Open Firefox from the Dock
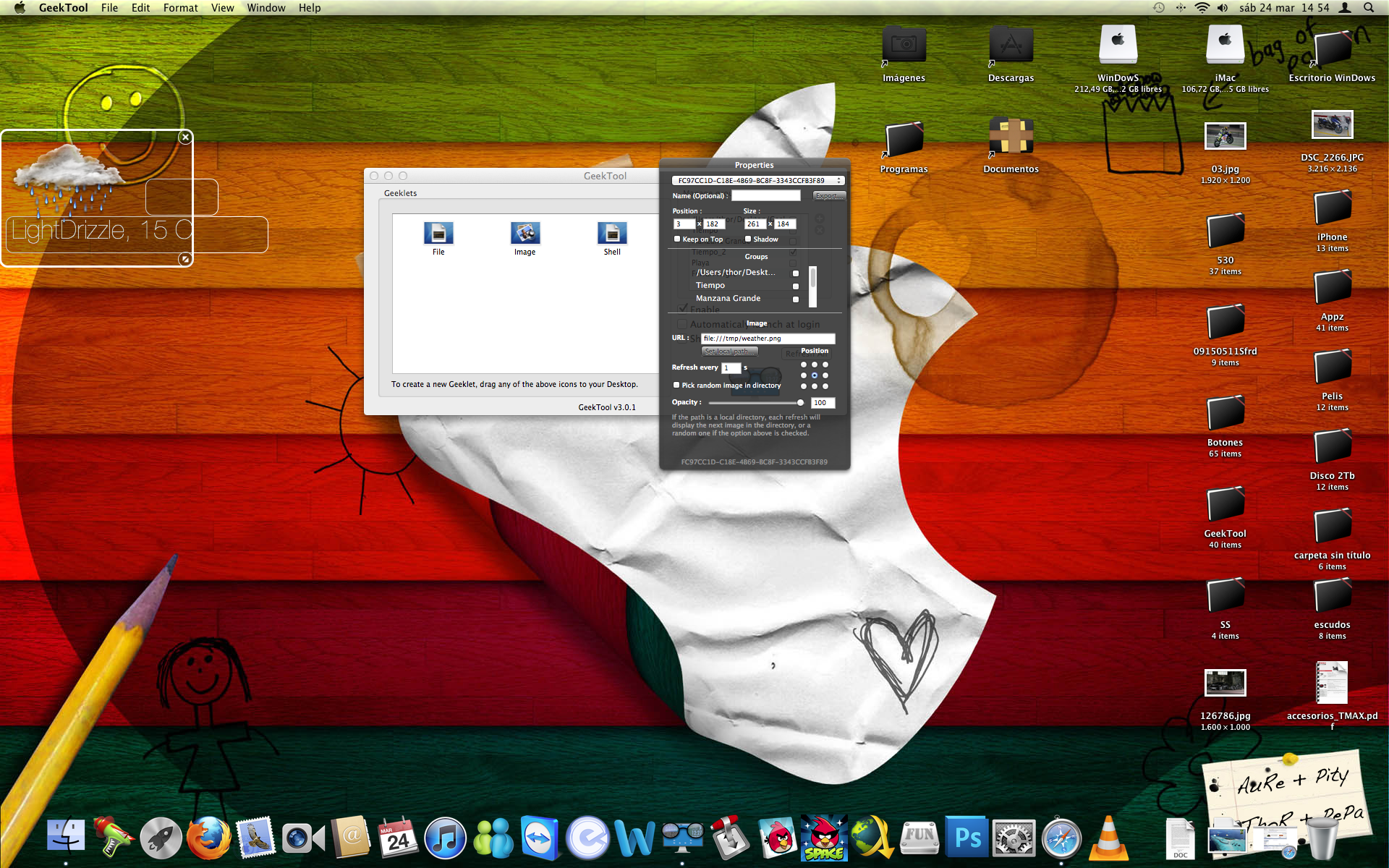The width and height of the screenshot is (1389, 868). coord(208,838)
